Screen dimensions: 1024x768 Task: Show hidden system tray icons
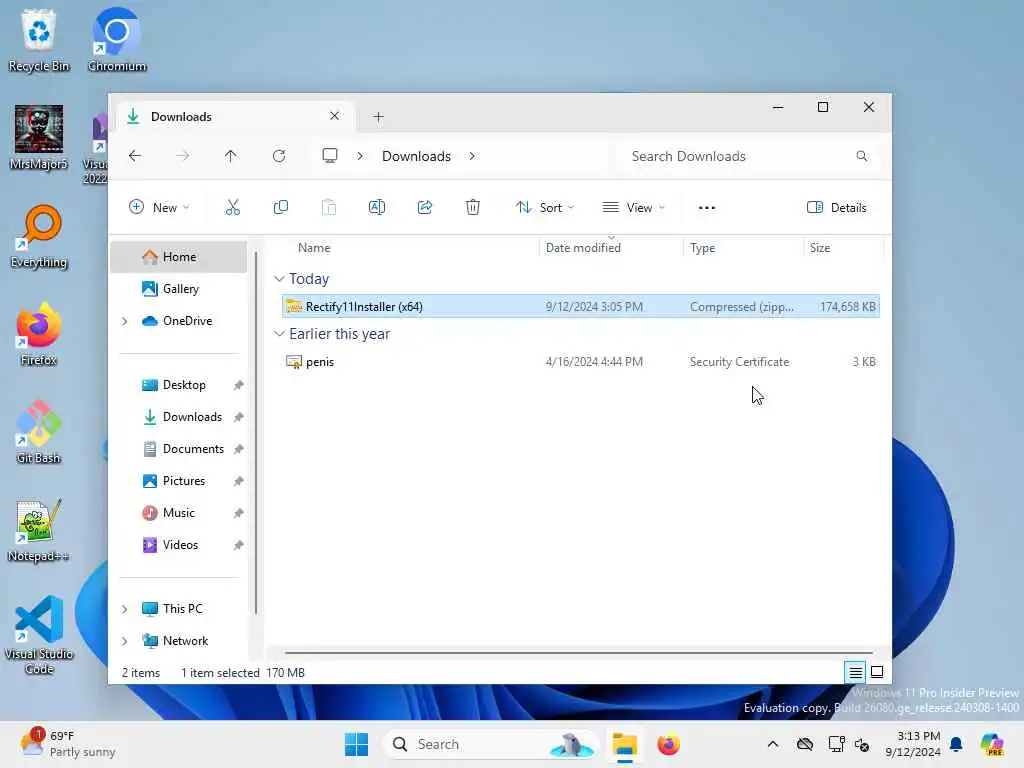tap(773, 744)
